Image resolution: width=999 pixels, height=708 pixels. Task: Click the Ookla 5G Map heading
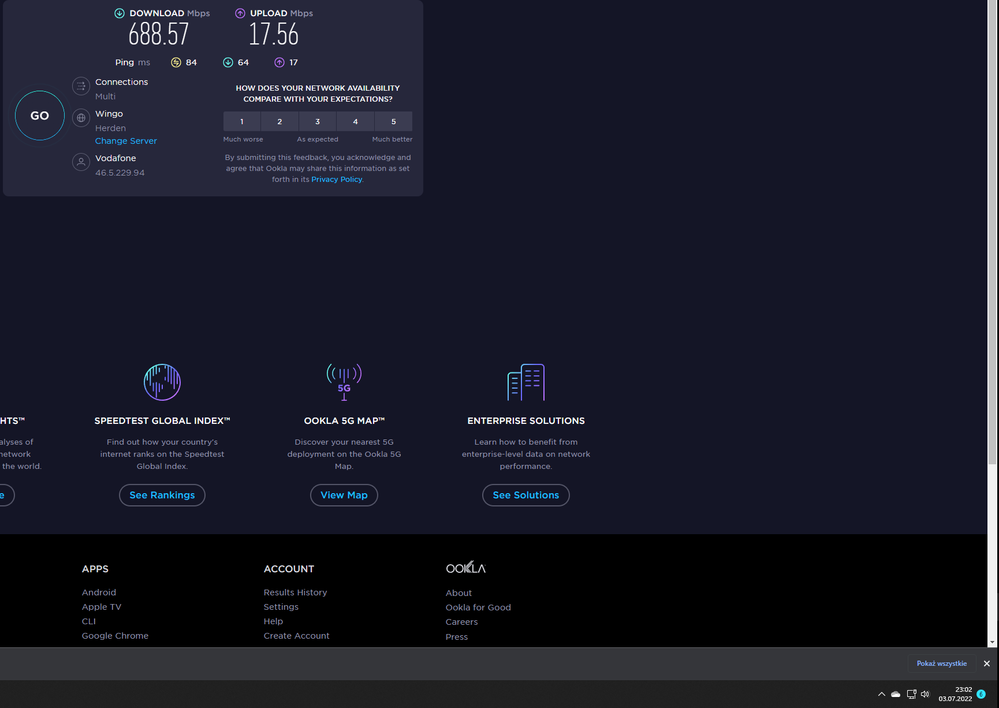pos(344,421)
